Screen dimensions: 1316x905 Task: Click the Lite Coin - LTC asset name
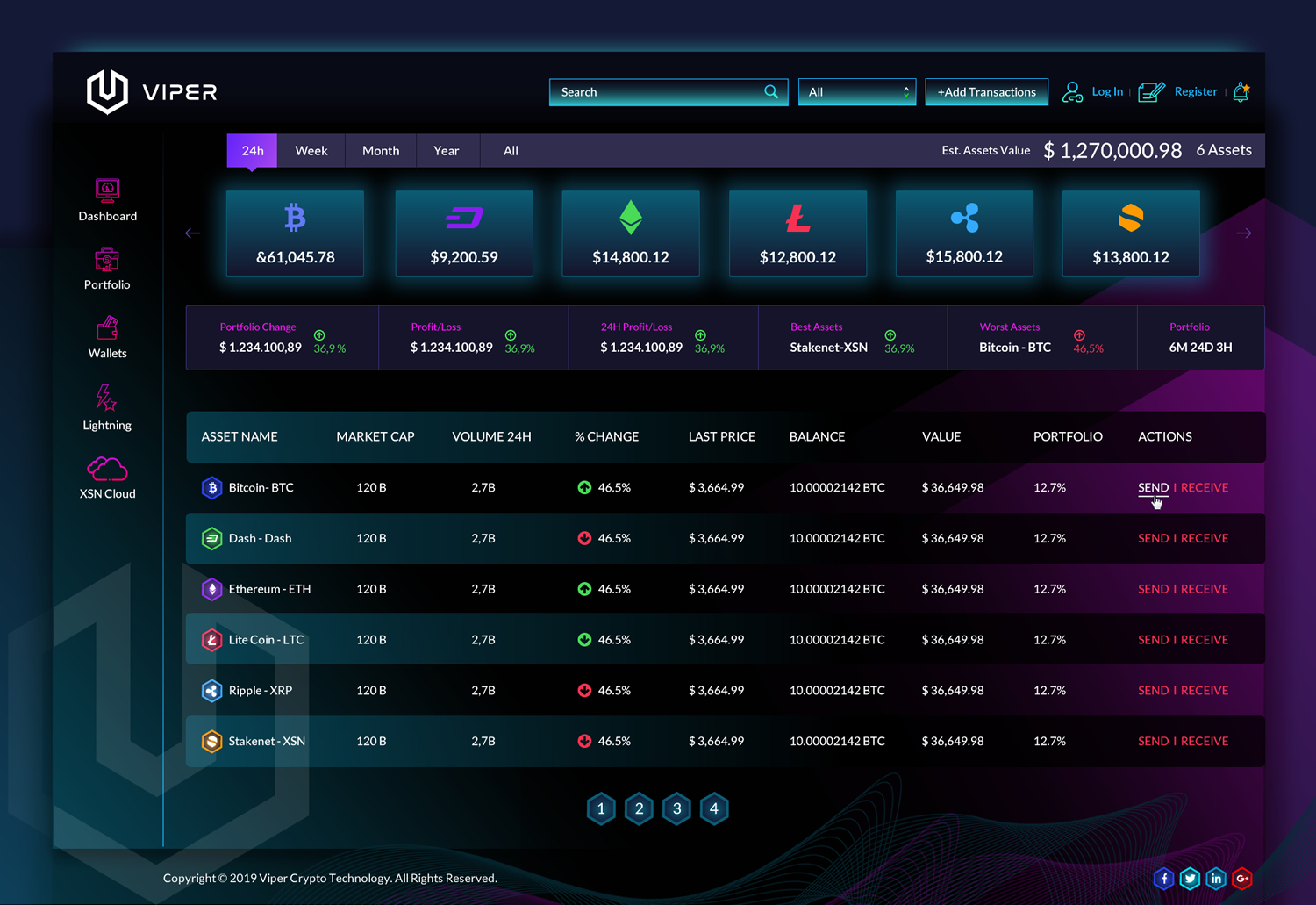[266, 640]
